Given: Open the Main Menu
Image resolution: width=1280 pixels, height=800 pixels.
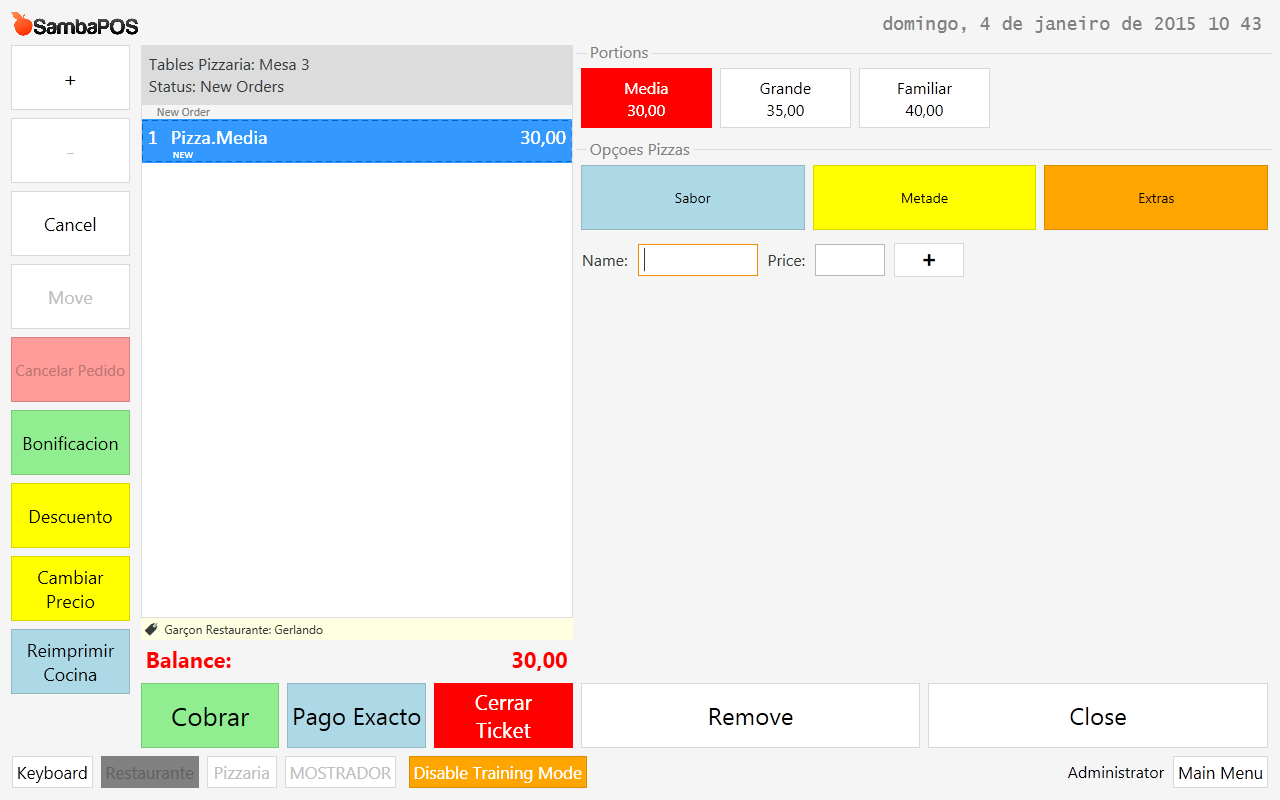Looking at the screenshot, I should click(x=1220, y=773).
